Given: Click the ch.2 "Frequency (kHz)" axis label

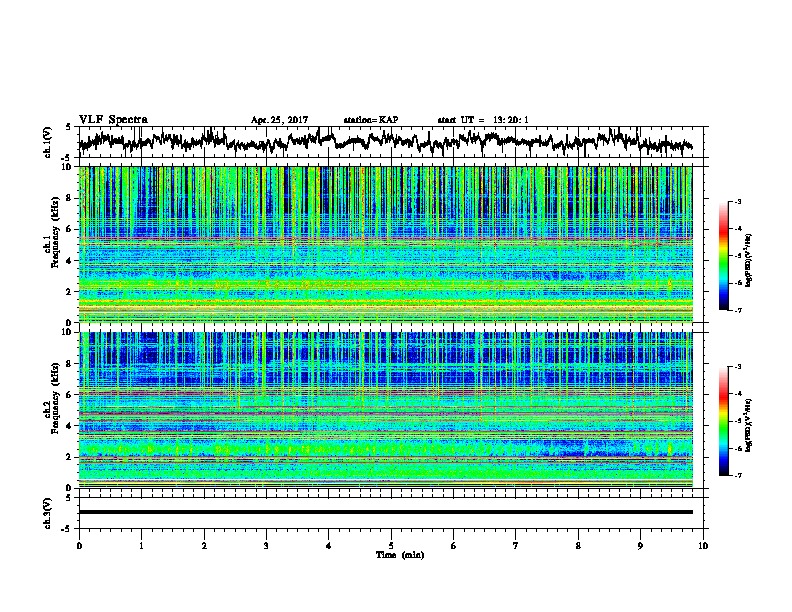Looking at the screenshot, I should pos(55,399).
